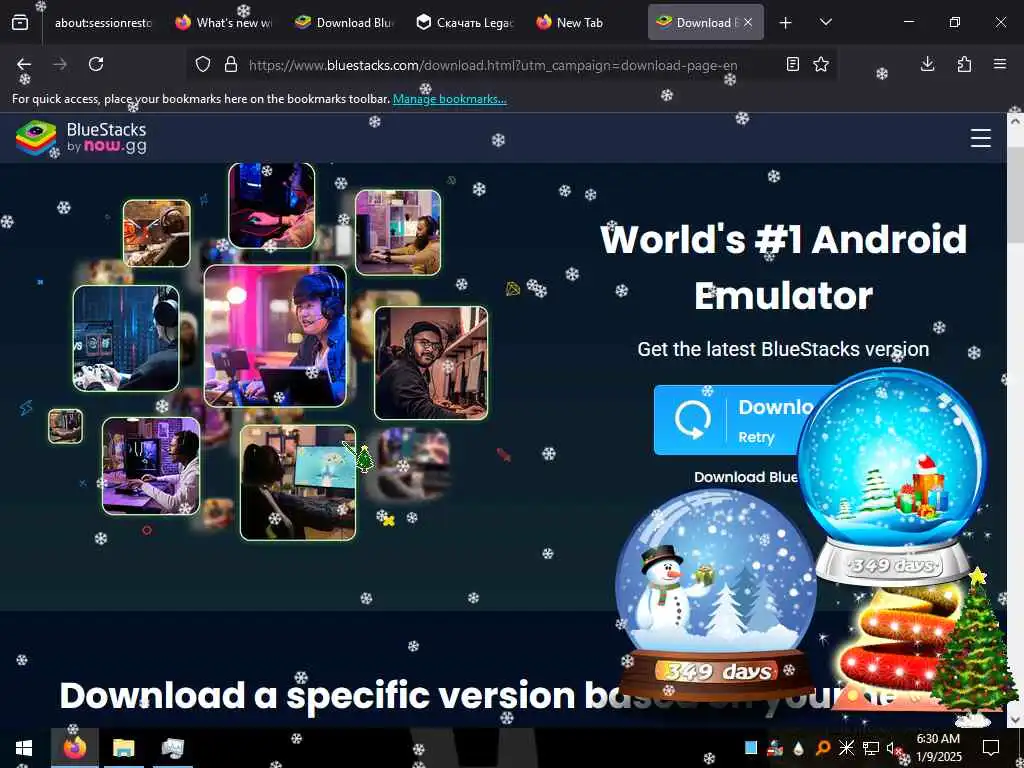Open the BlueStacks site hamburger menu

click(x=980, y=138)
